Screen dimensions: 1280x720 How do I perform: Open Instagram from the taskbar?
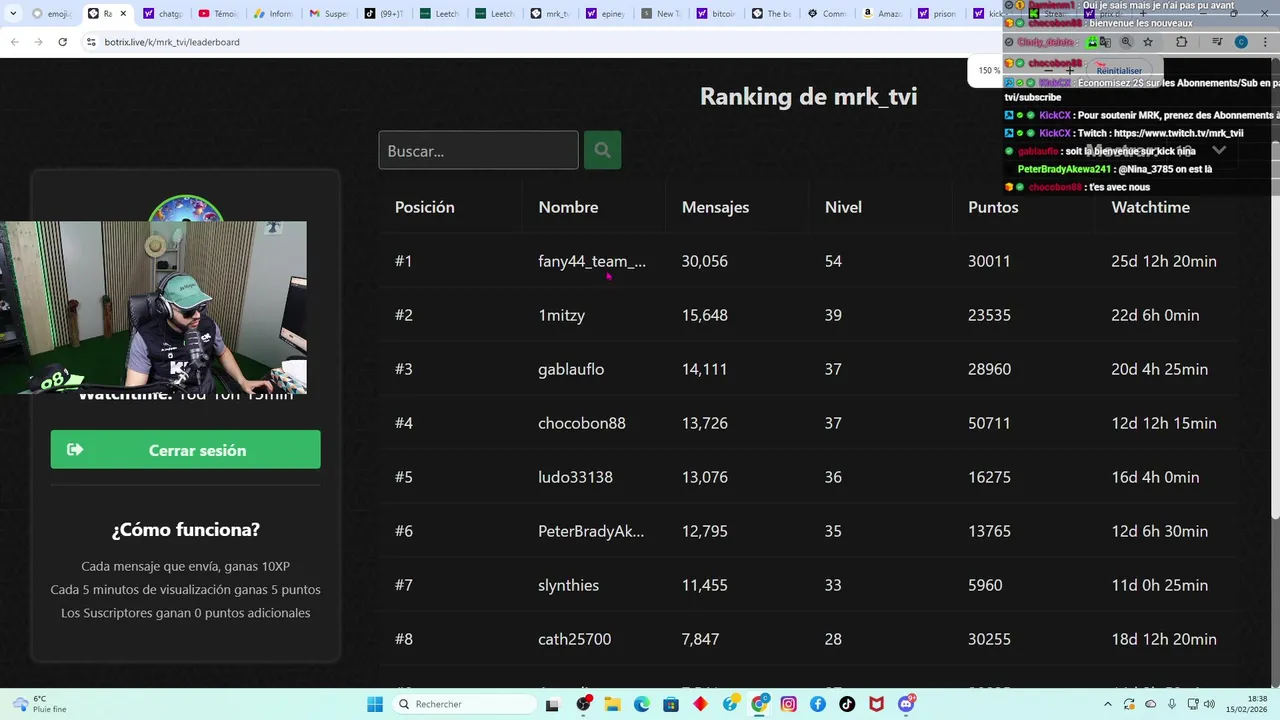(x=789, y=704)
